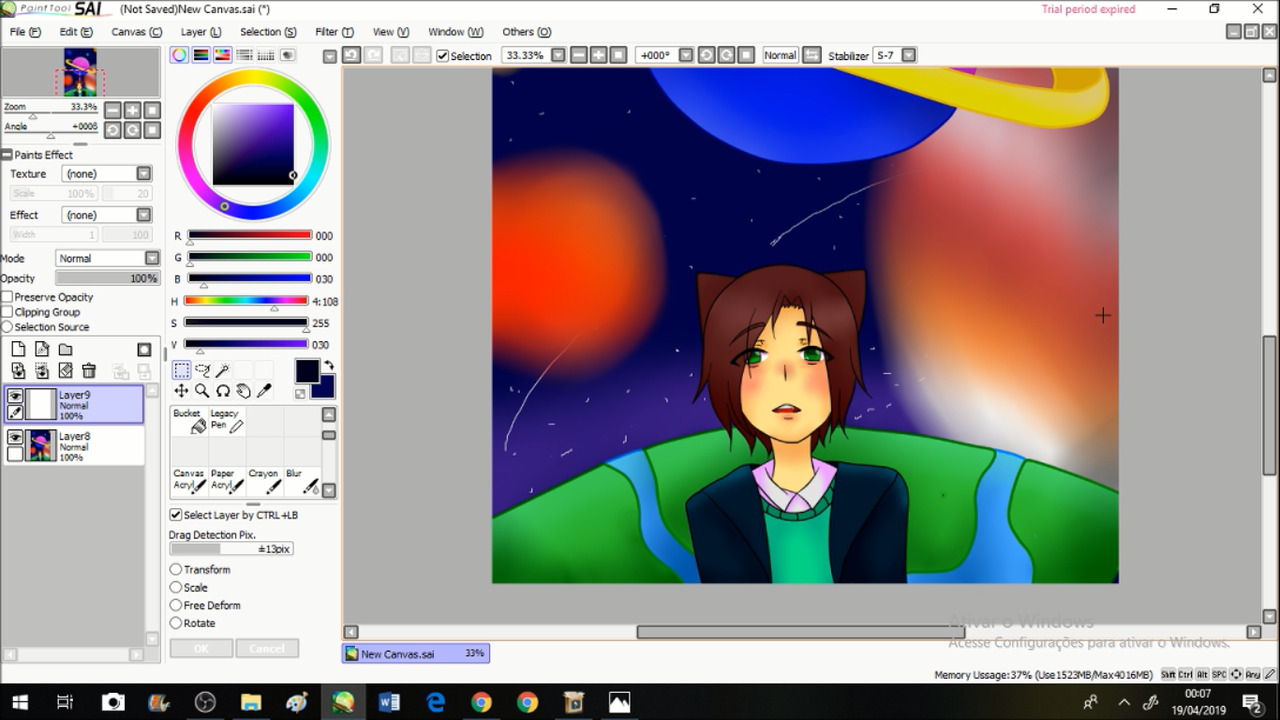Choose the Canvas Acryl brush
This screenshot has width=1280, height=720.
pos(189,481)
